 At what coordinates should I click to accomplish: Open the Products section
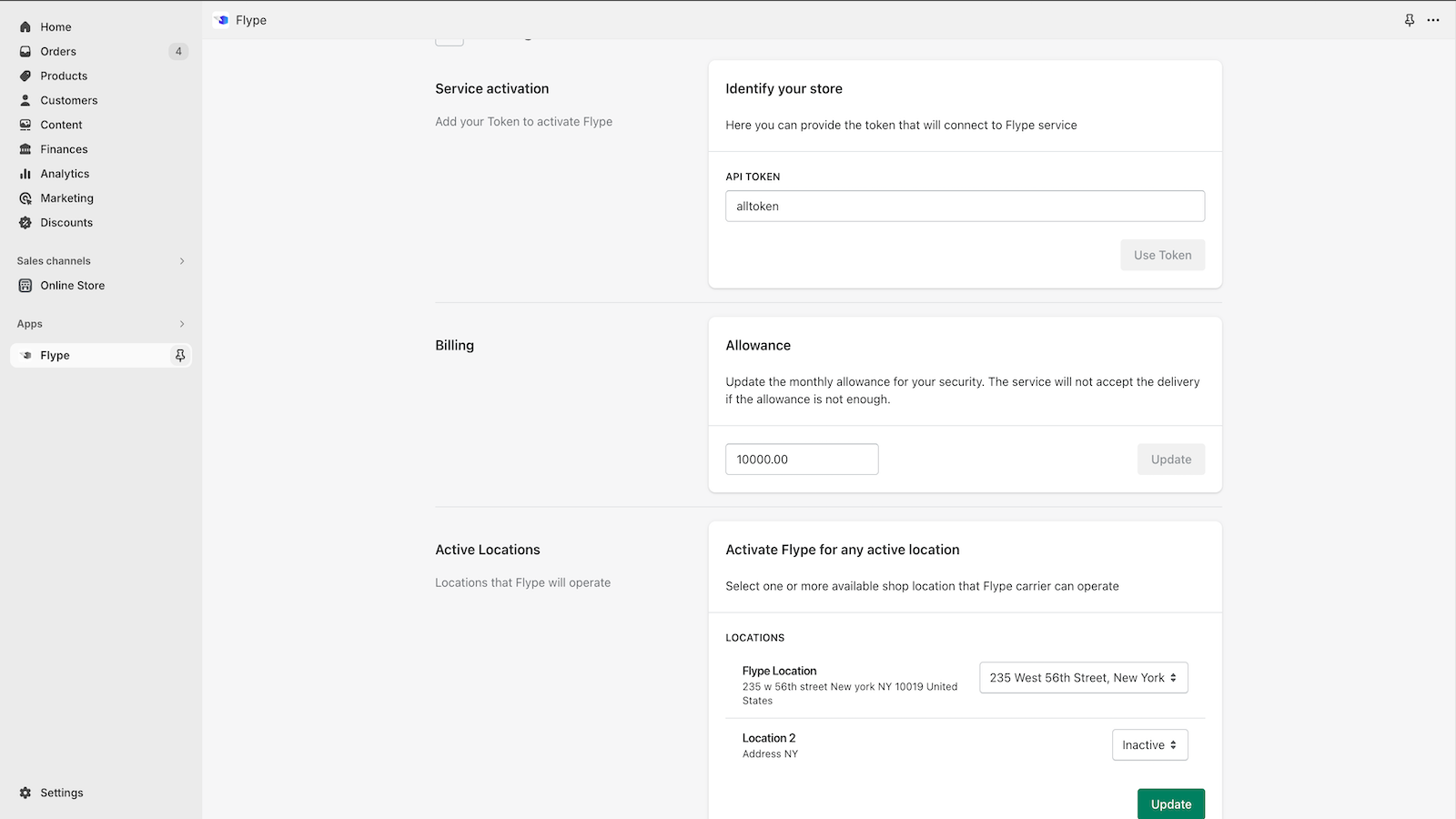tap(64, 76)
